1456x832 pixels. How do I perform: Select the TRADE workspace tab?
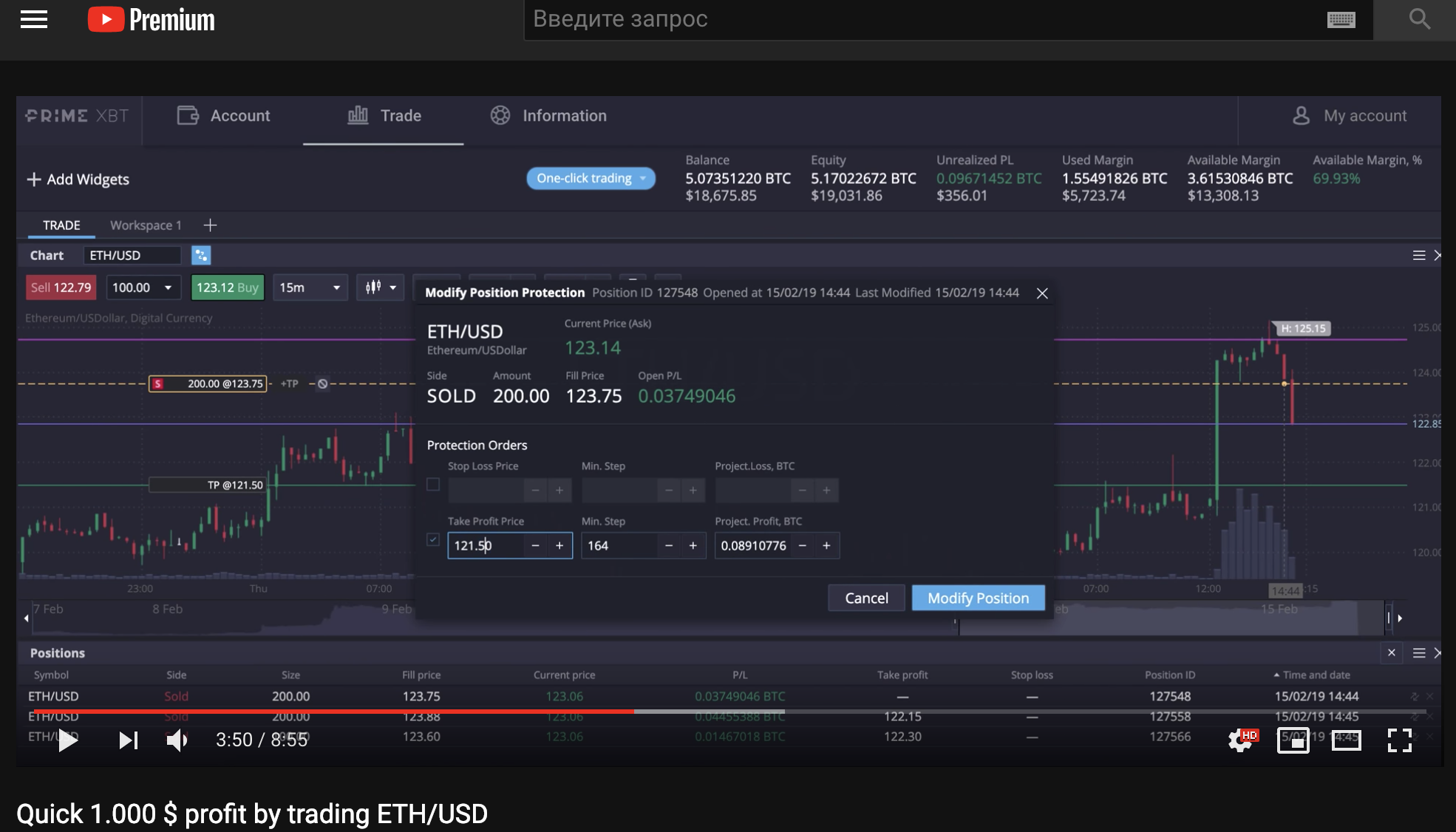(x=61, y=225)
